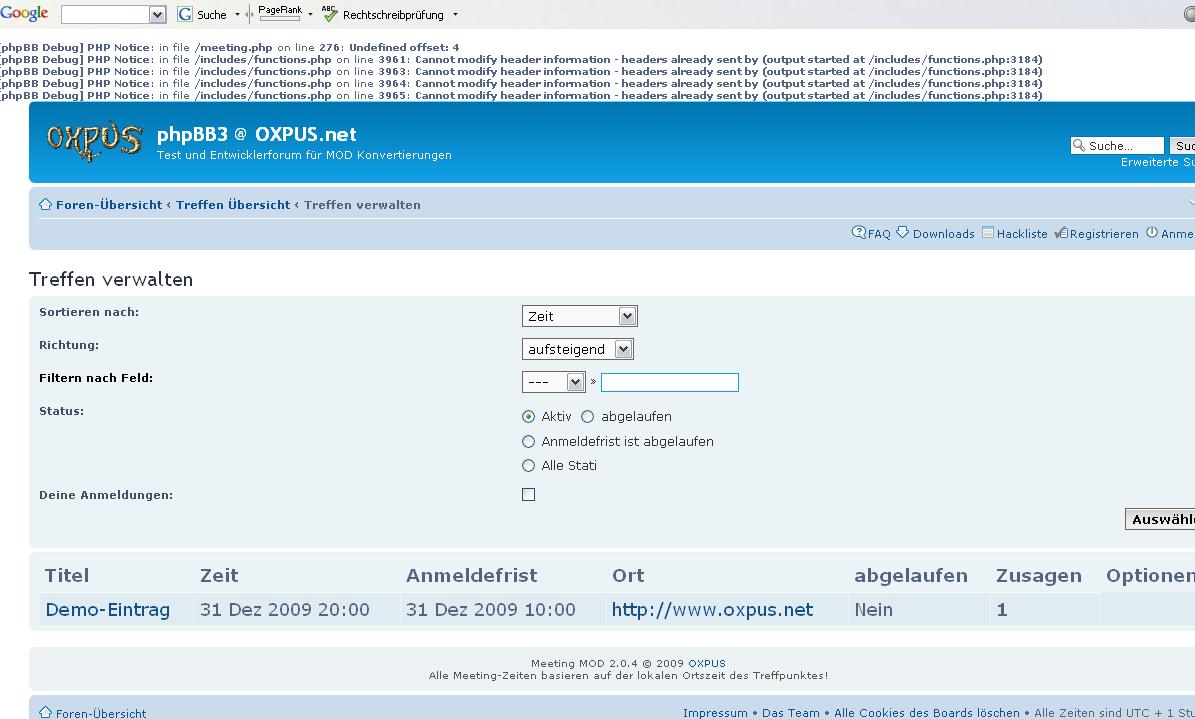Click the PageRank toolbar indicator

click(280, 13)
